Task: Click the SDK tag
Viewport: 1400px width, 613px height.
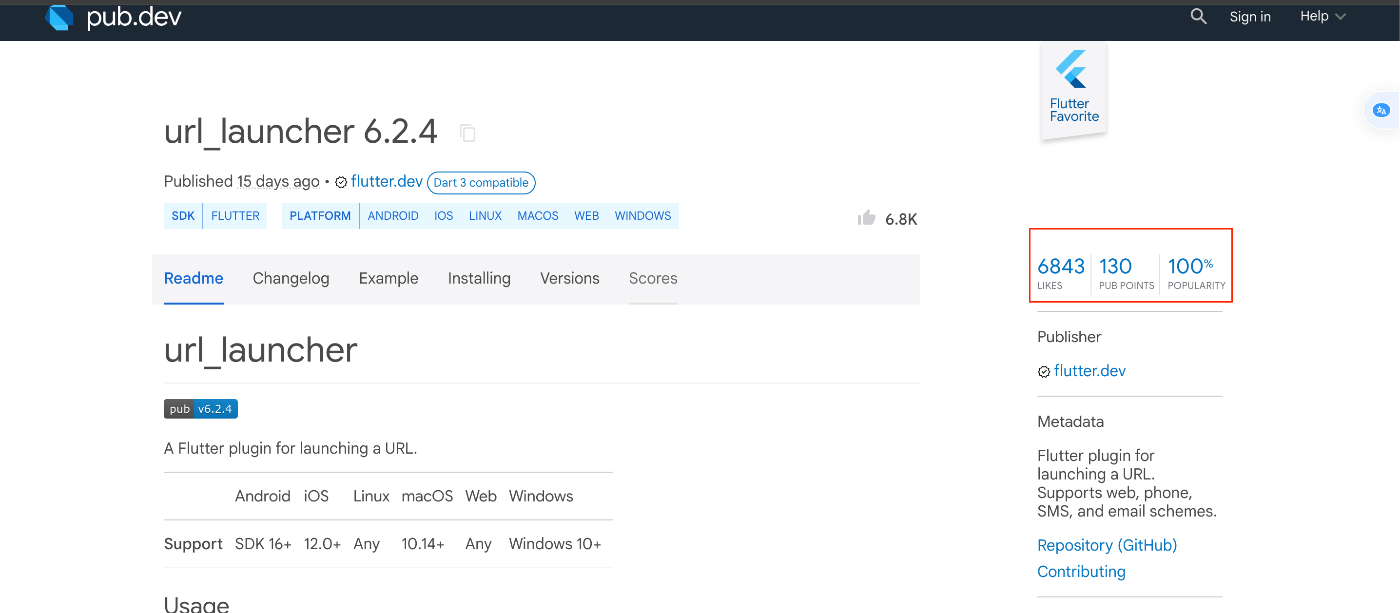Action: click(183, 216)
